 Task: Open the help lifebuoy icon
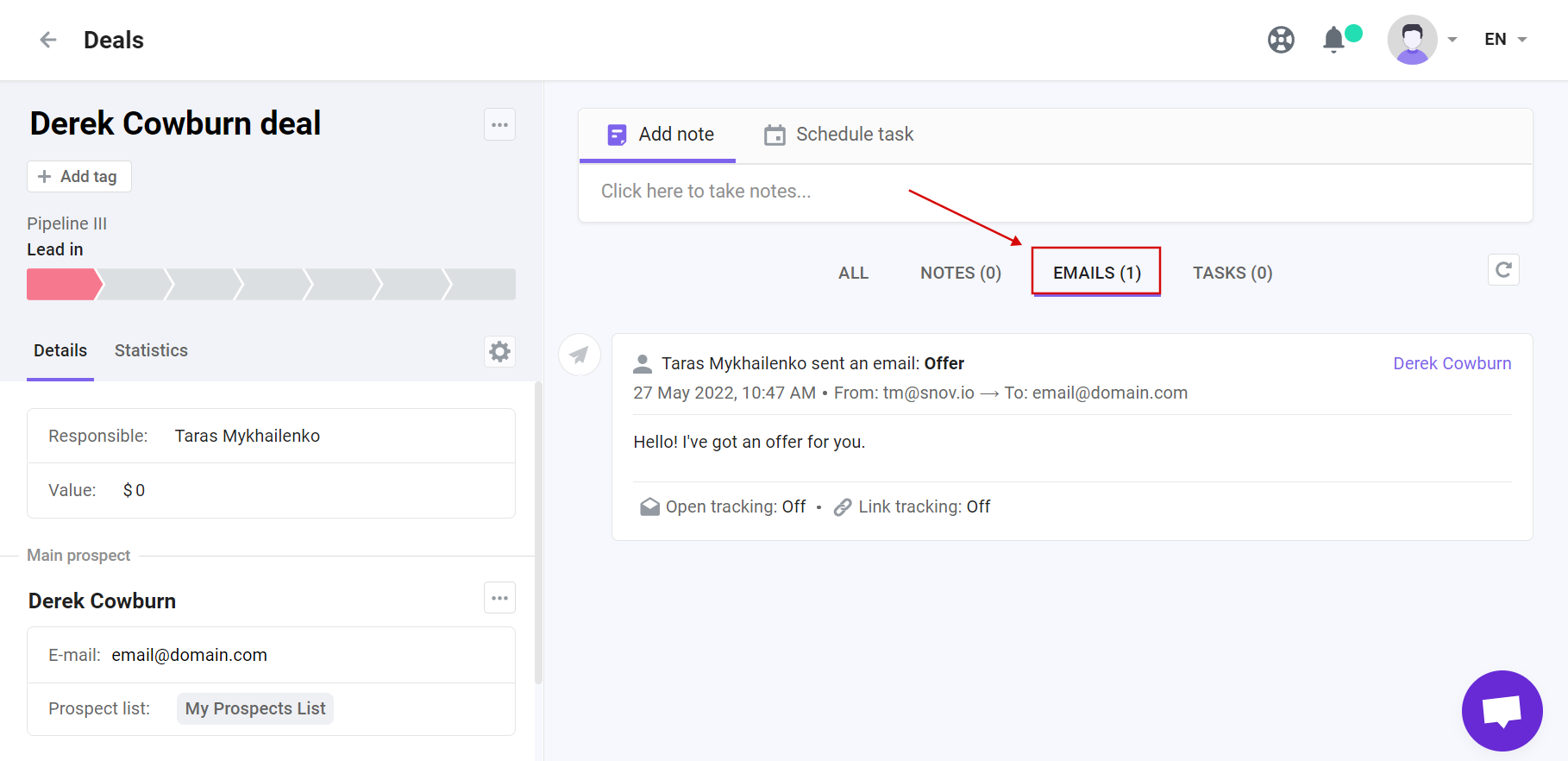1281,40
